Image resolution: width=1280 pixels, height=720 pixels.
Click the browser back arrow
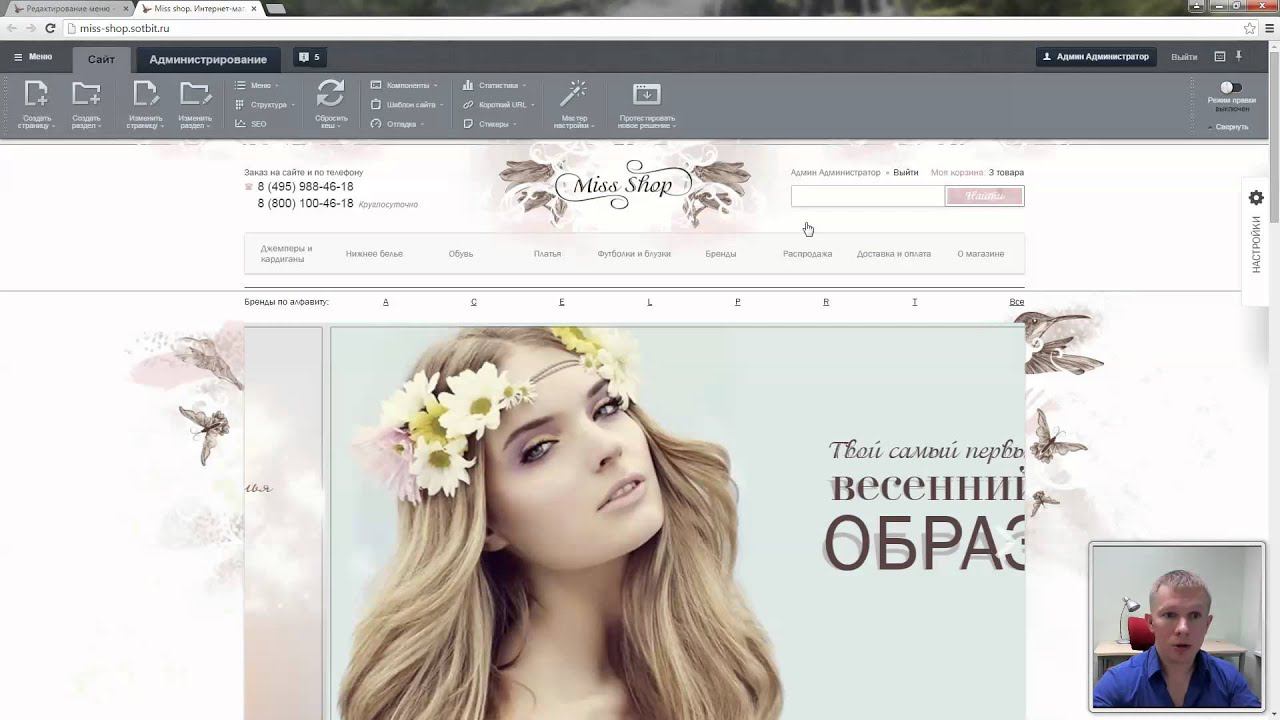12,29
